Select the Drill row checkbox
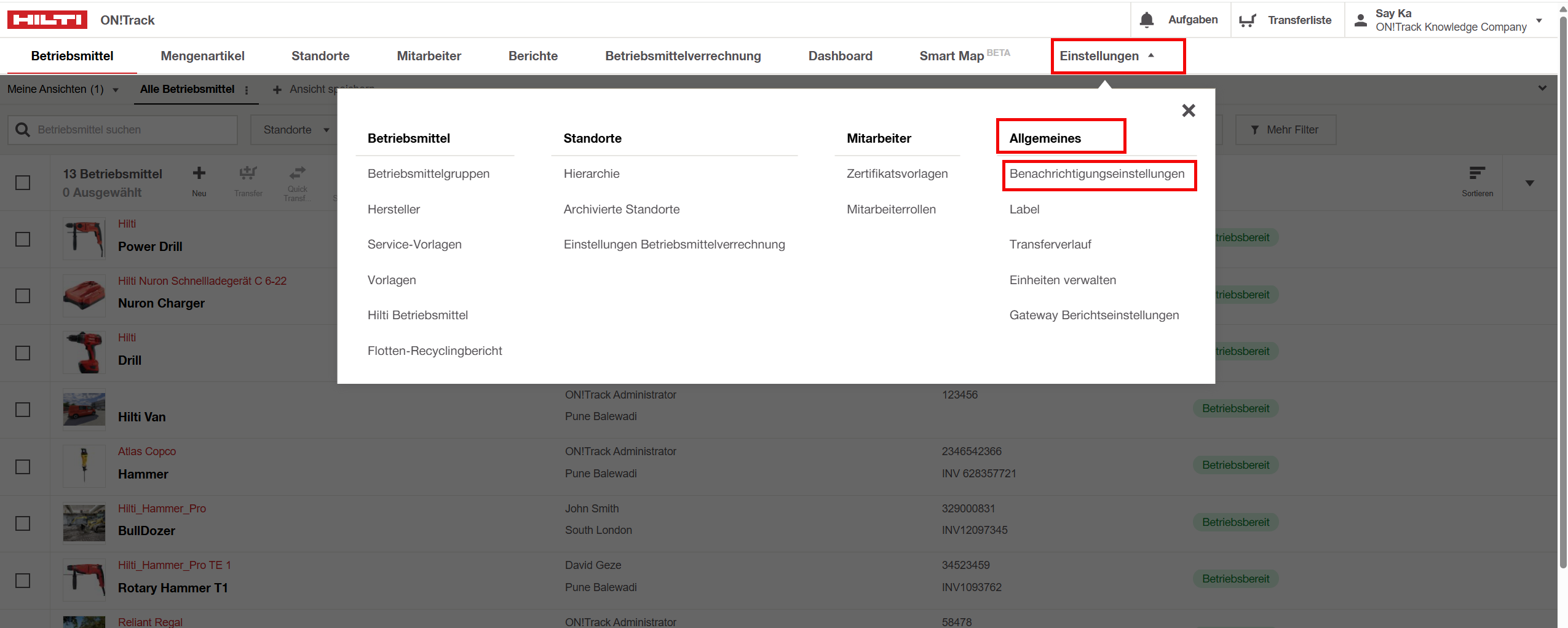Screen dimensions: 1568x628 coord(23,353)
